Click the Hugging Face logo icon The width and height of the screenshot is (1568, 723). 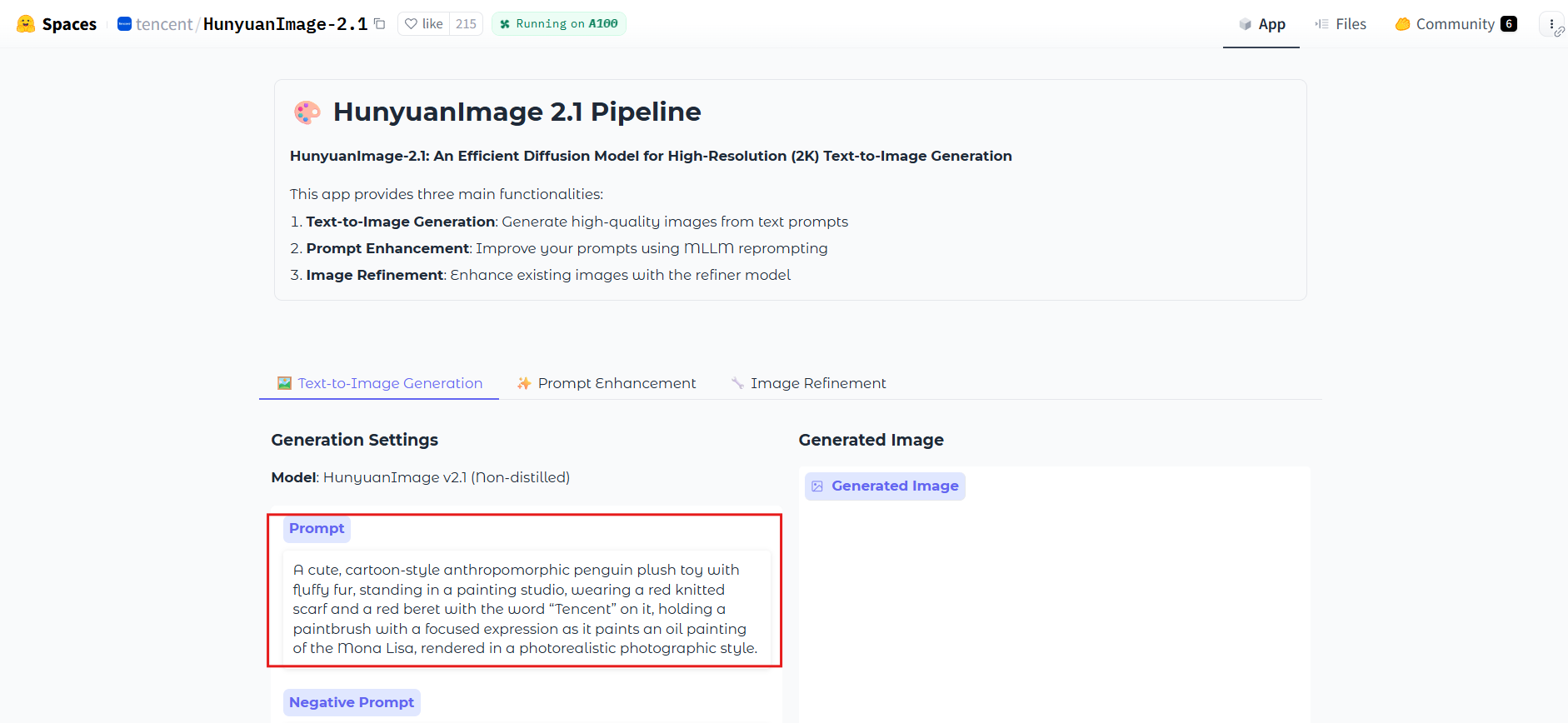[26, 24]
